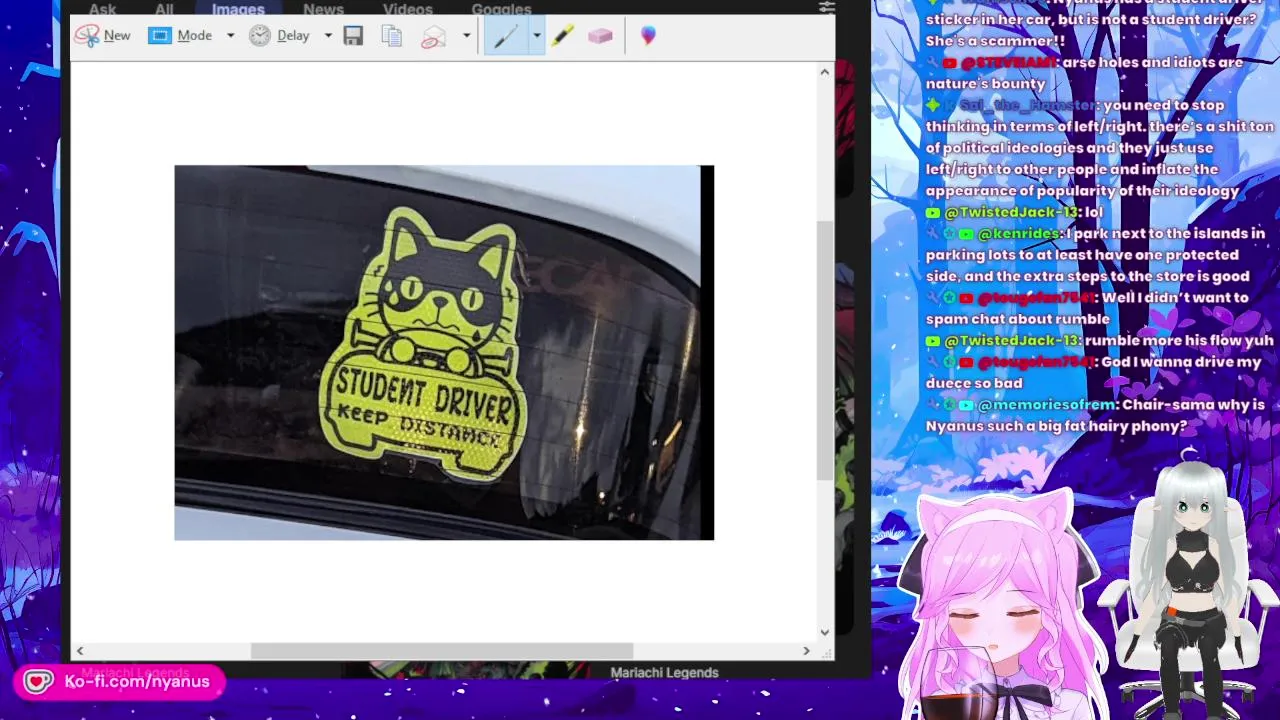Select the Eraser tool
The image size is (1280, 720).
[x=600, y=36]
